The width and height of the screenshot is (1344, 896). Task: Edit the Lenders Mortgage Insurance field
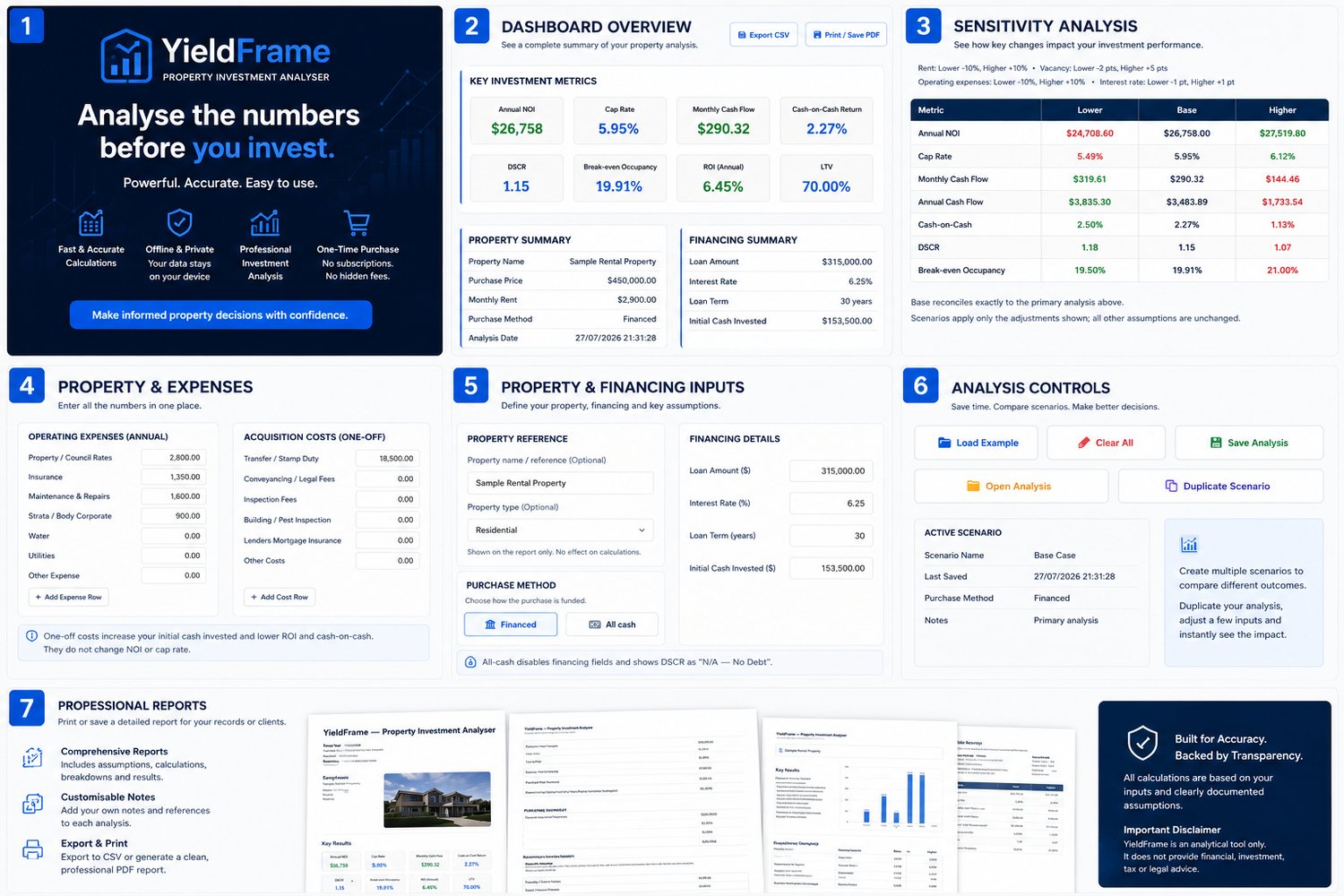click(388, 540)
